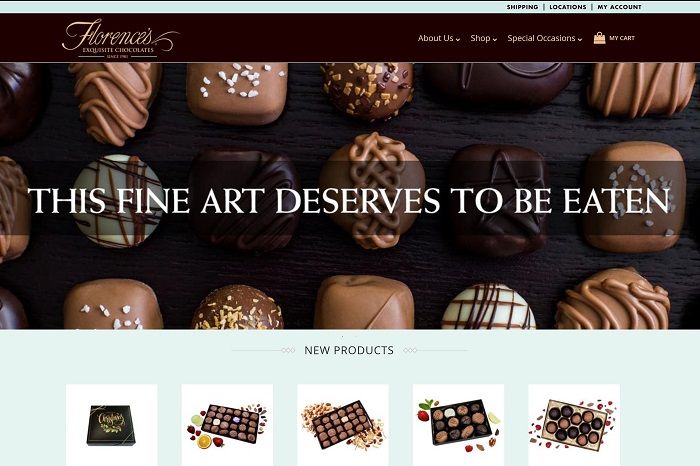This screenshot has width=700, height=466.
Task: Go to the Shipping page
Action: [522, 7]
